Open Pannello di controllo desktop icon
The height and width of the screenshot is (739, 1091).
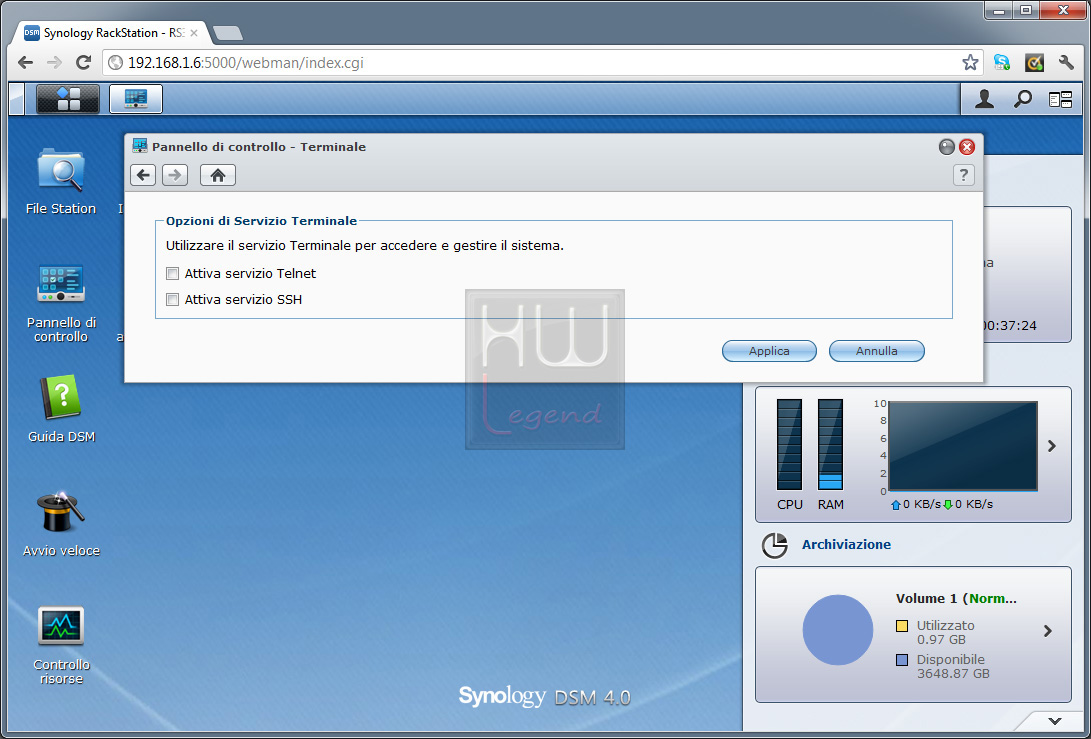[x=61, y=303]
